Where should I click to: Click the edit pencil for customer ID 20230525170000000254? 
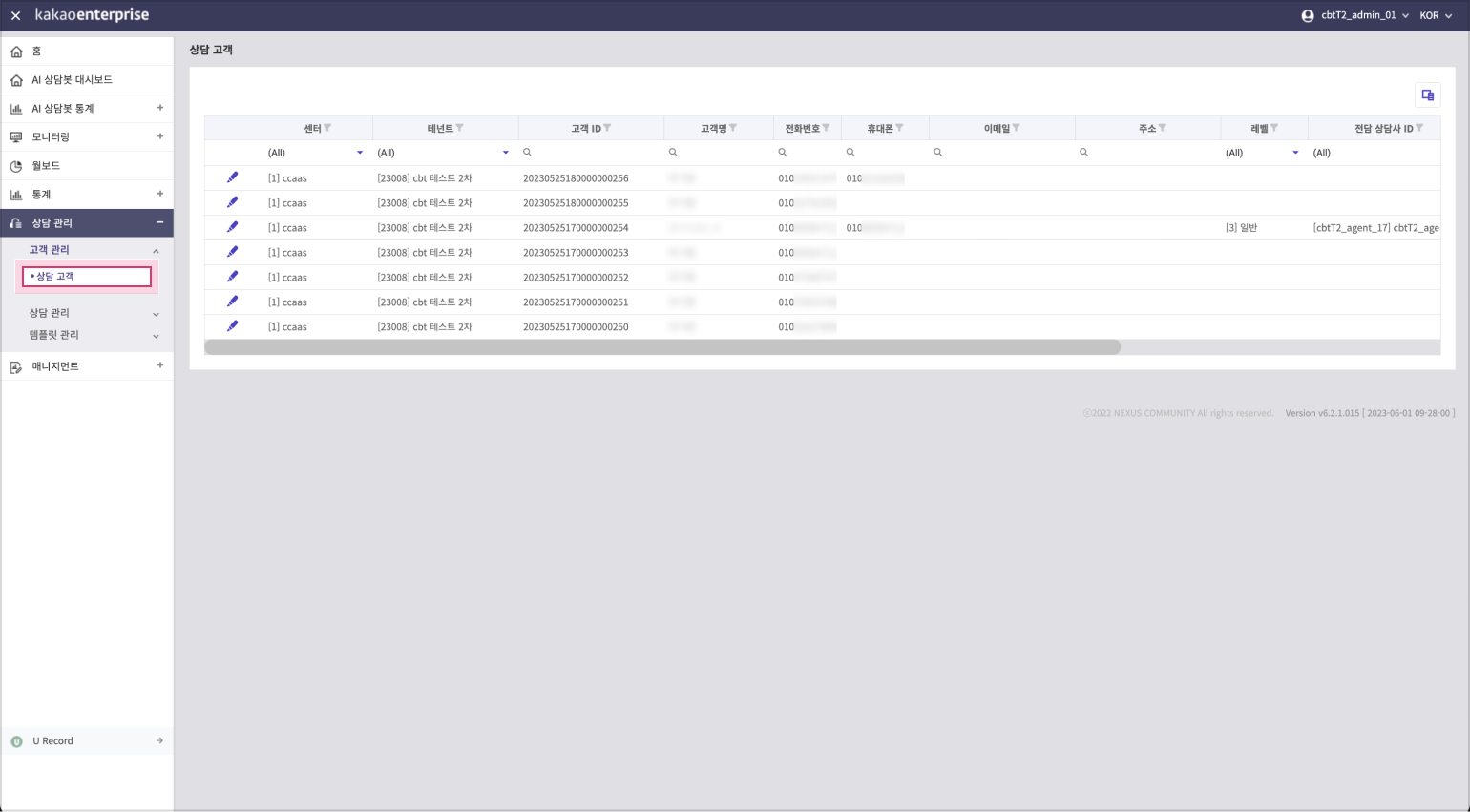232,227
